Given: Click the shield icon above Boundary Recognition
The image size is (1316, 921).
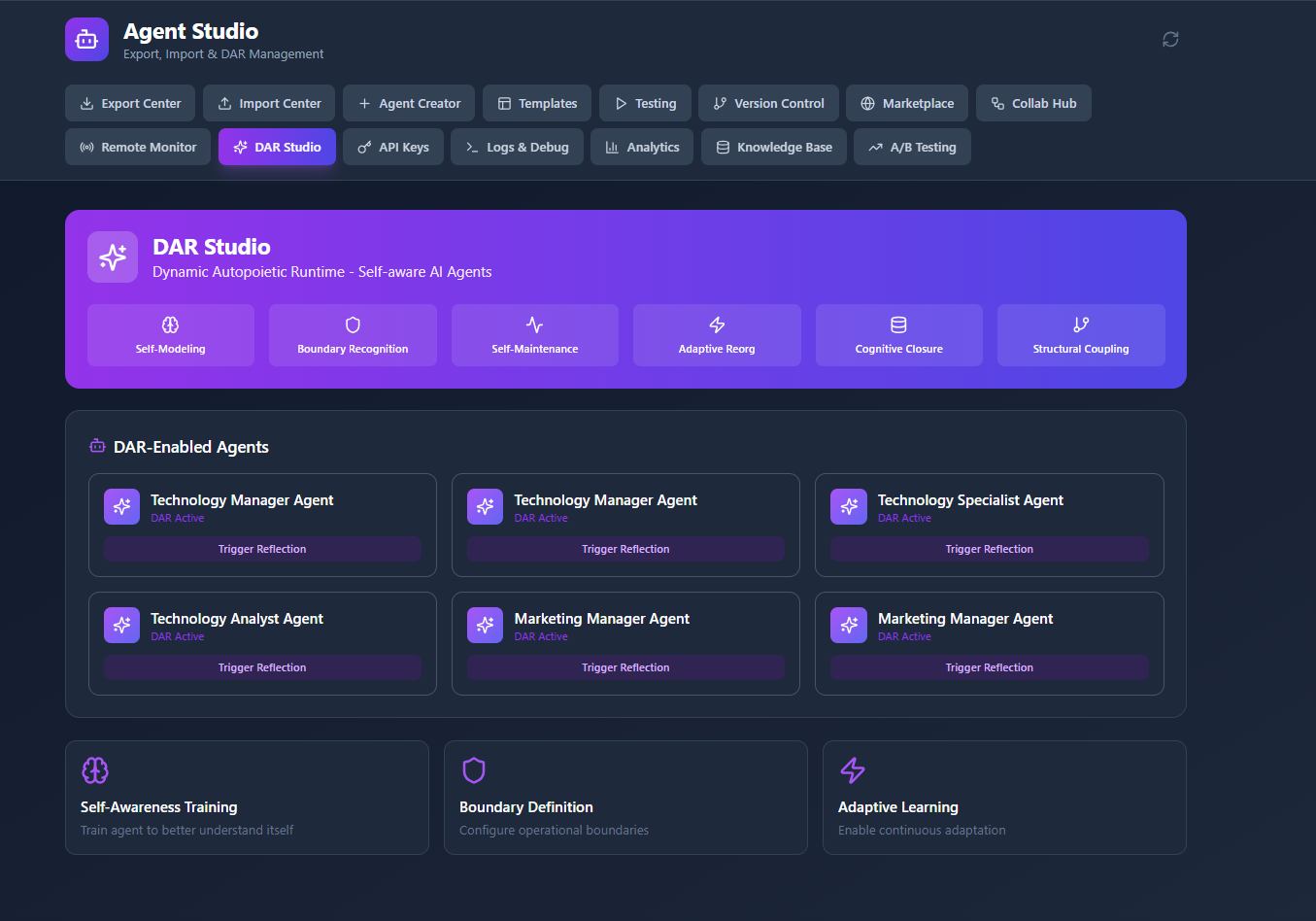Looking at the screenshot, I should (x=353, y=324).
